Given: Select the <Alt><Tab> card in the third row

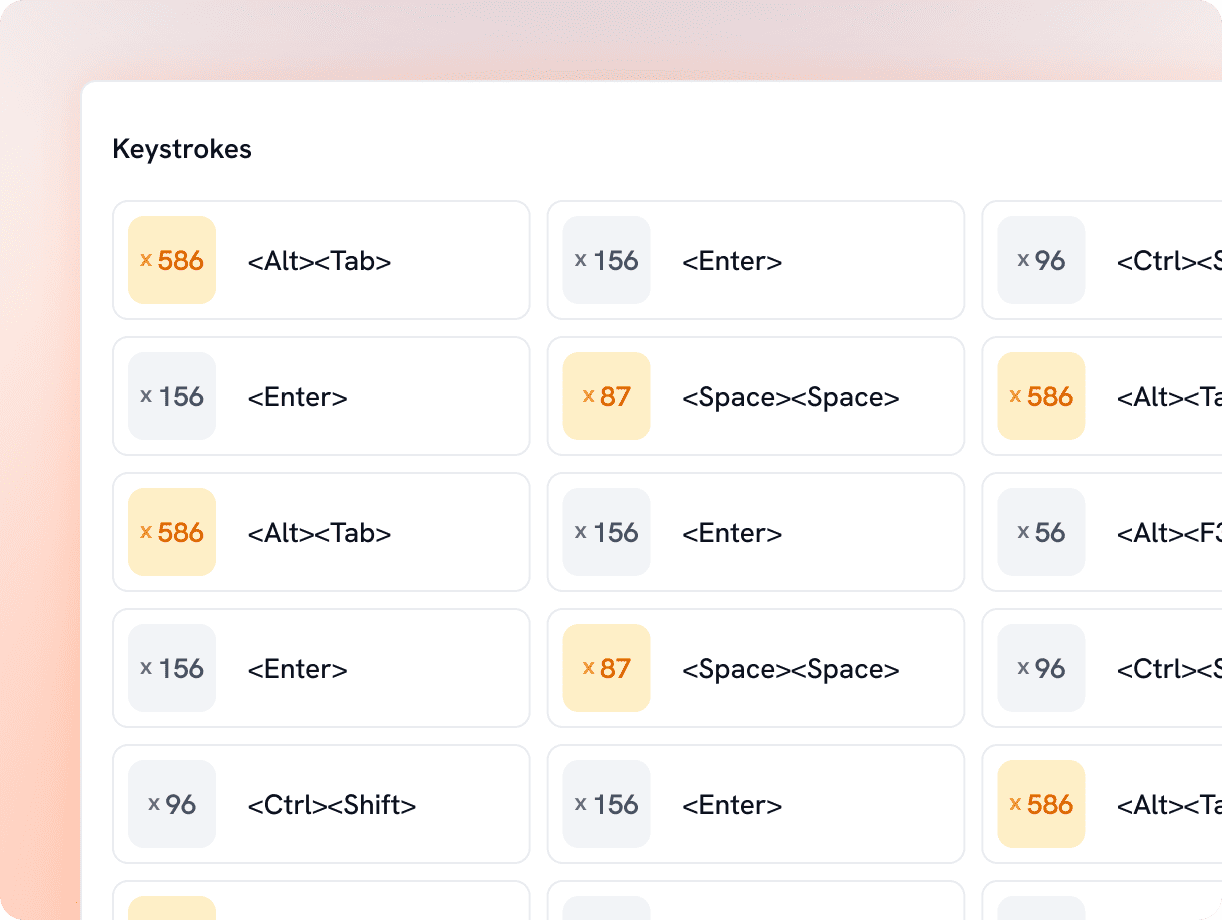Looking at the screenshot, I should pyautogui.click(x=320, y=533).
